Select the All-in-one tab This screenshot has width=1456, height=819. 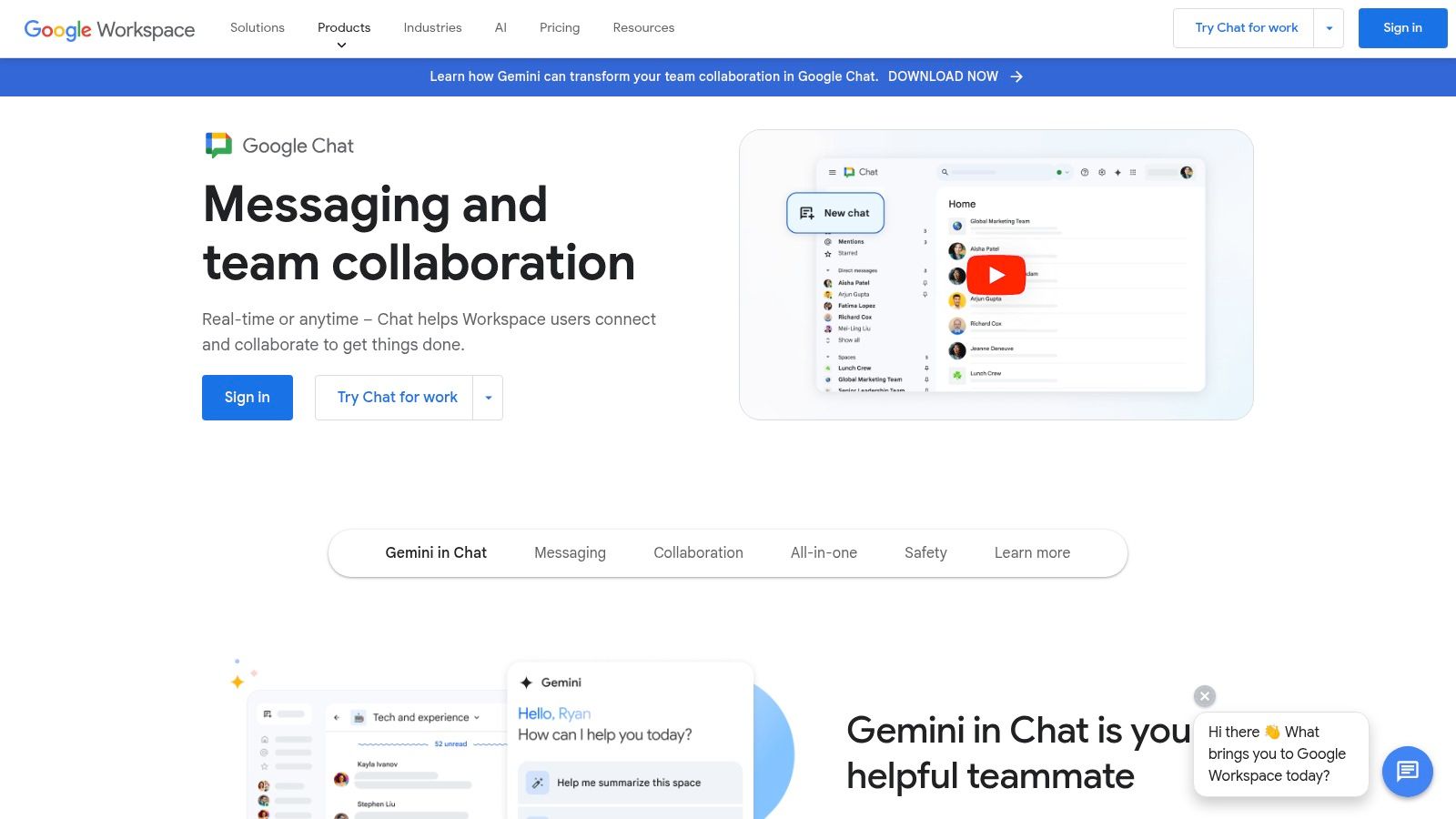pos(824,552)
